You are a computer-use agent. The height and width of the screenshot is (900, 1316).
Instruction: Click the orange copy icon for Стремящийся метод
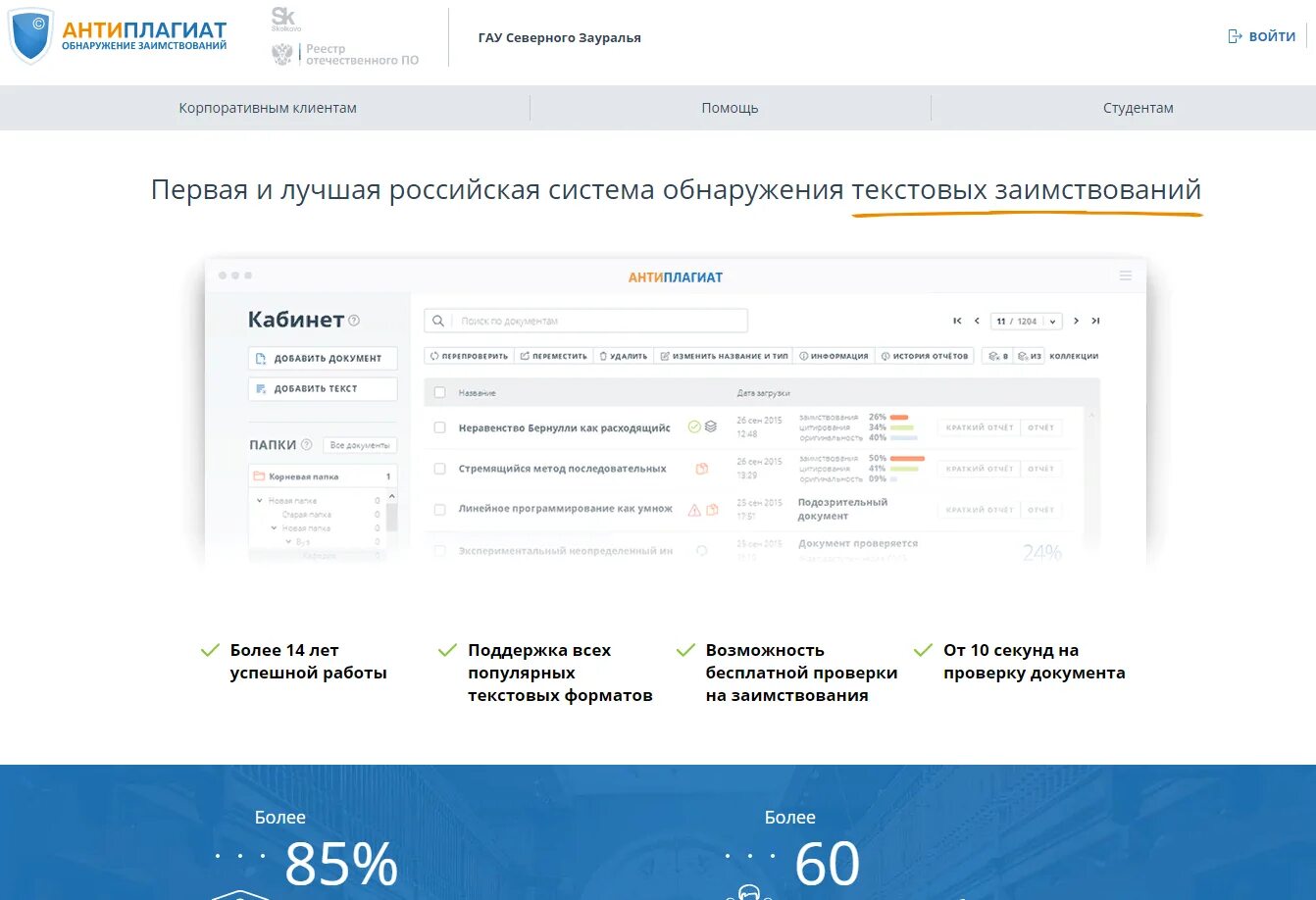coord(701,469)
